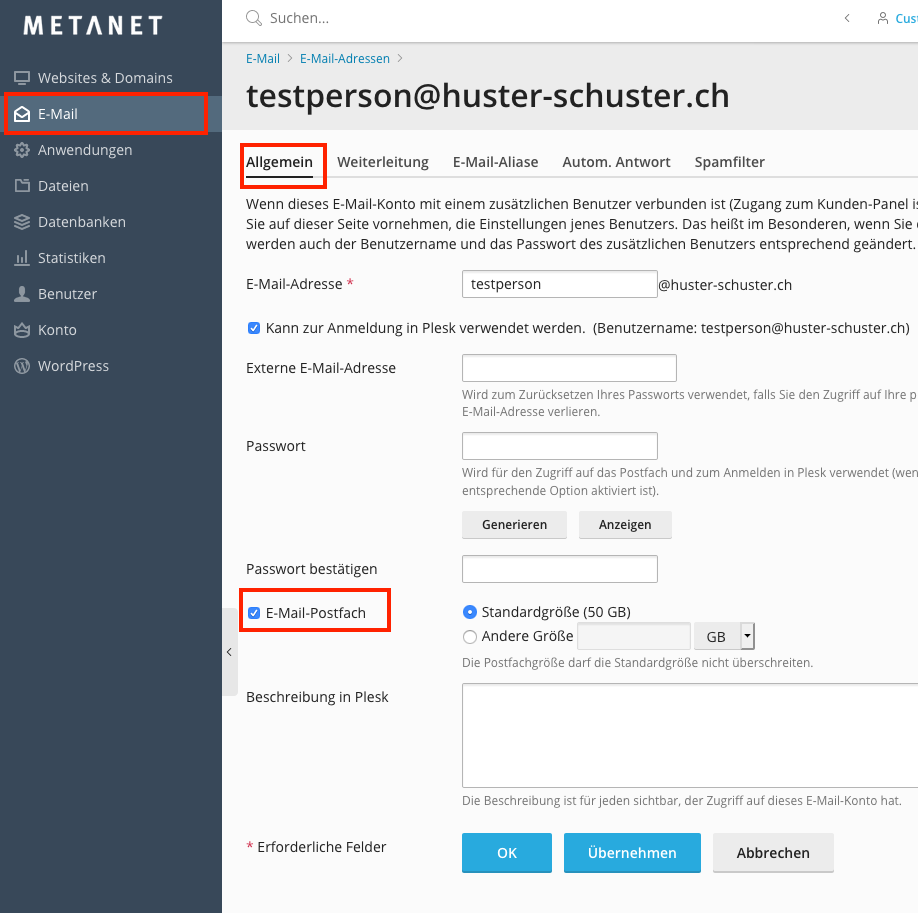Click the Websites & Domains monitor icon
Viewport: 918px width, 913px height.
pos(21,78)
